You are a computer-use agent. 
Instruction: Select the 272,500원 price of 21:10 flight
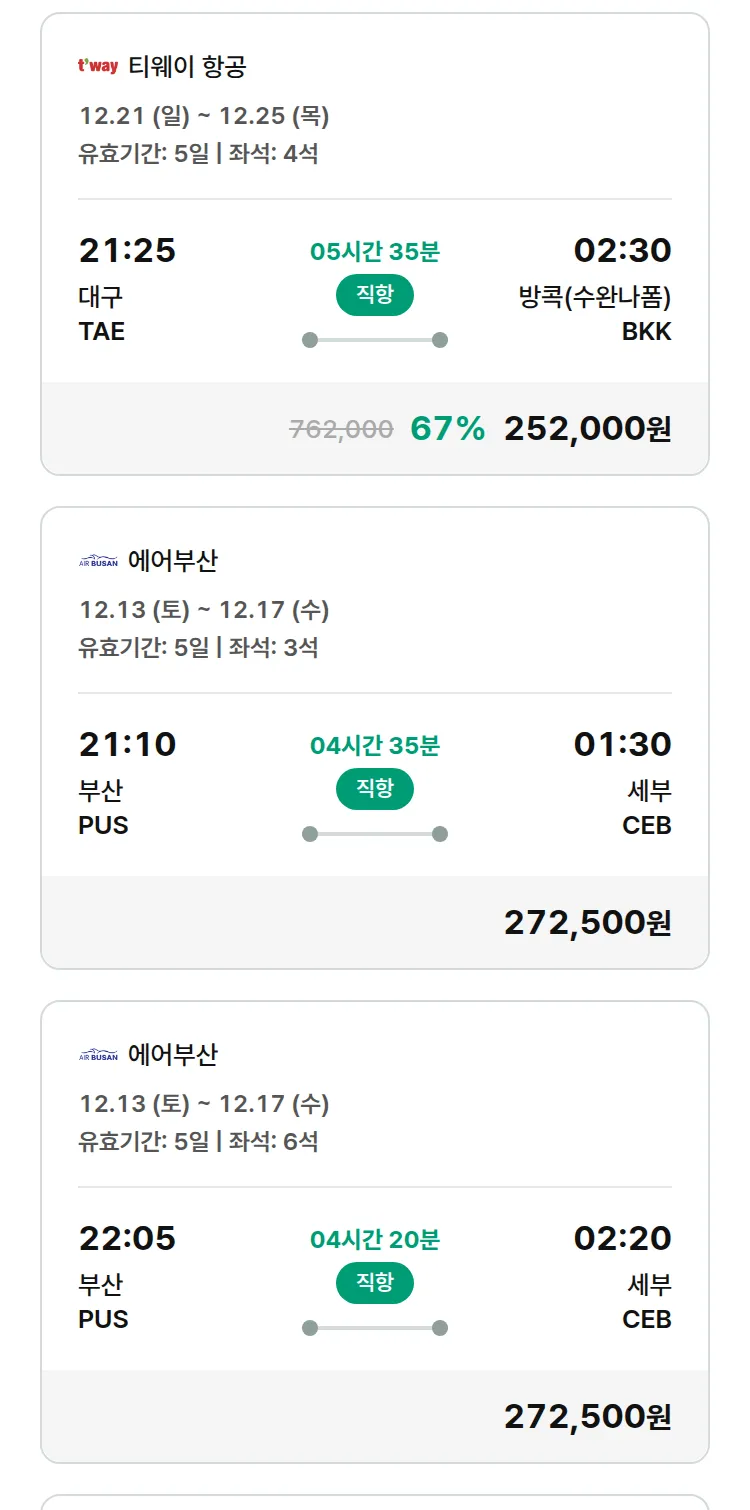click(x=587, y=922)
